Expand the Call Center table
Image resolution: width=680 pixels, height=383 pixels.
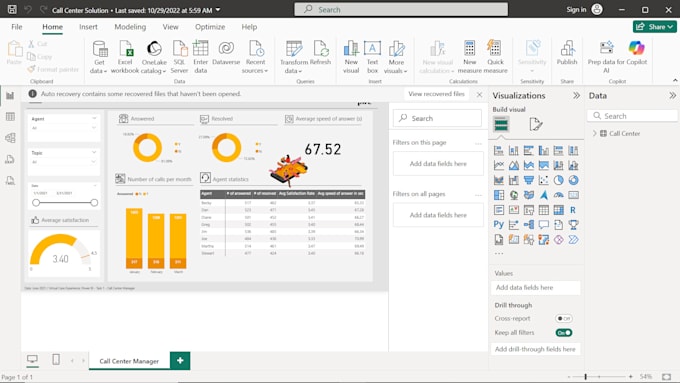(595, 134)
